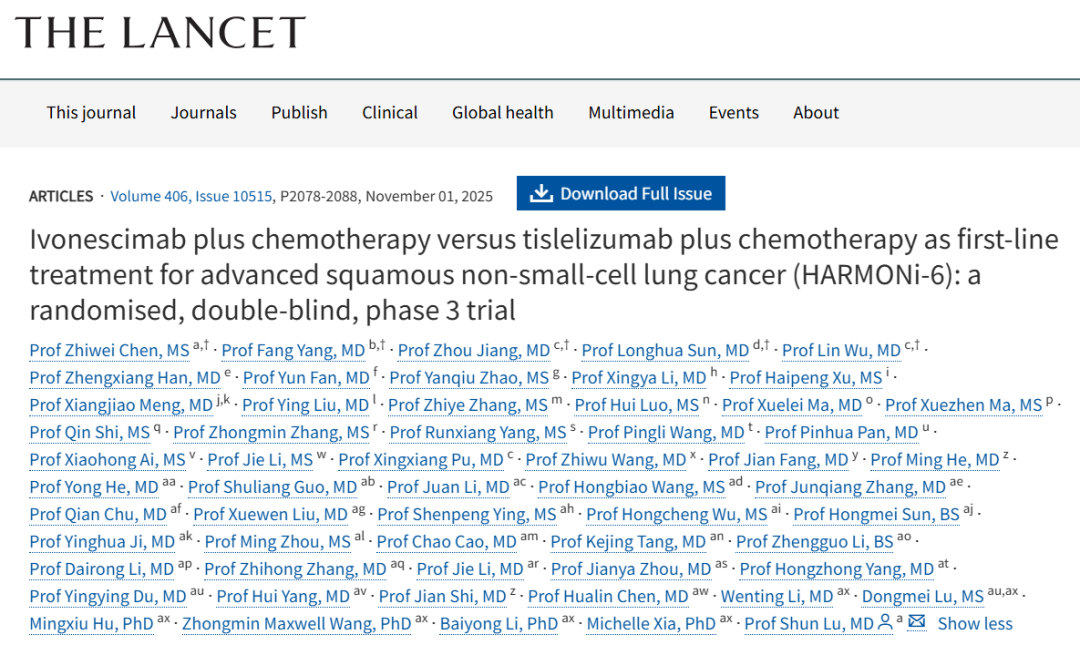
Task: Click the person icon next to Shun Lu
Action: click(885, 623)
